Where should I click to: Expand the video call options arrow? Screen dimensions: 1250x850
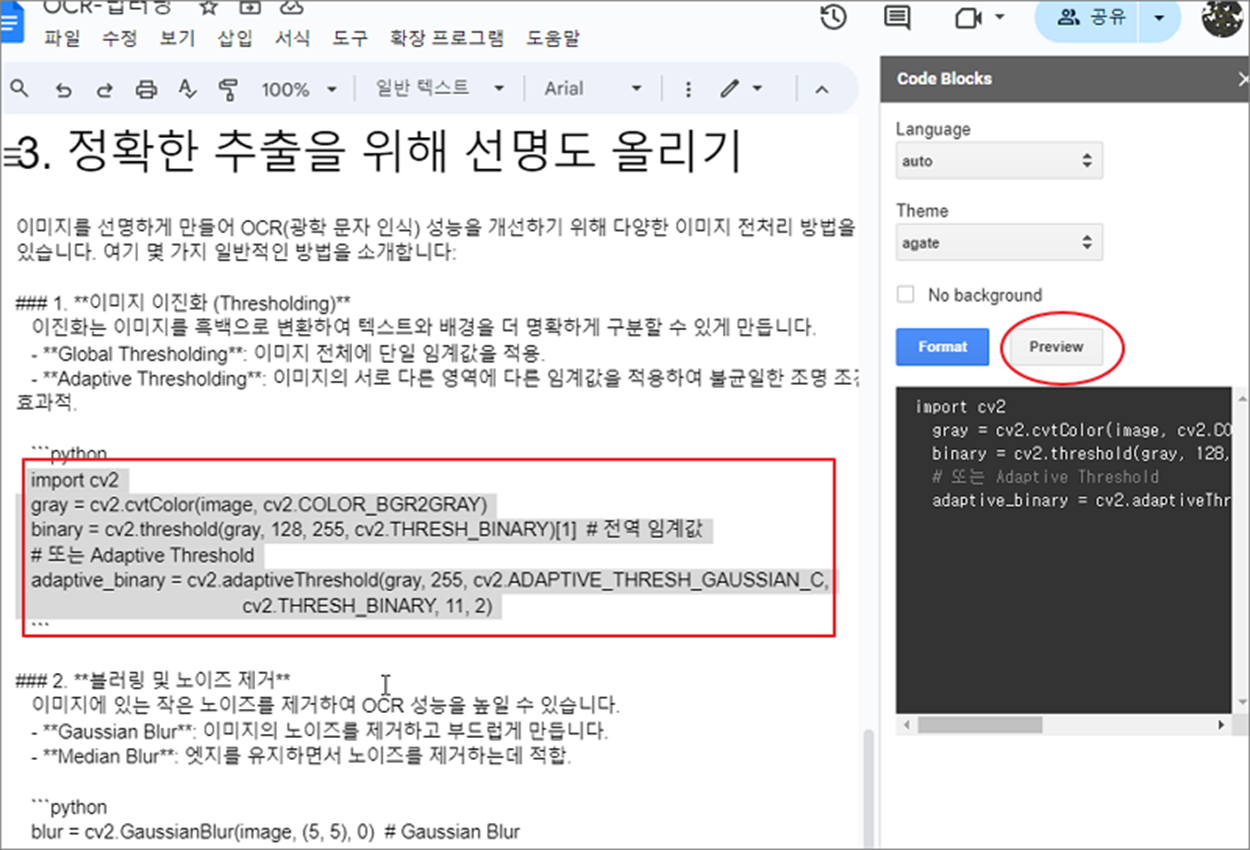999,18
